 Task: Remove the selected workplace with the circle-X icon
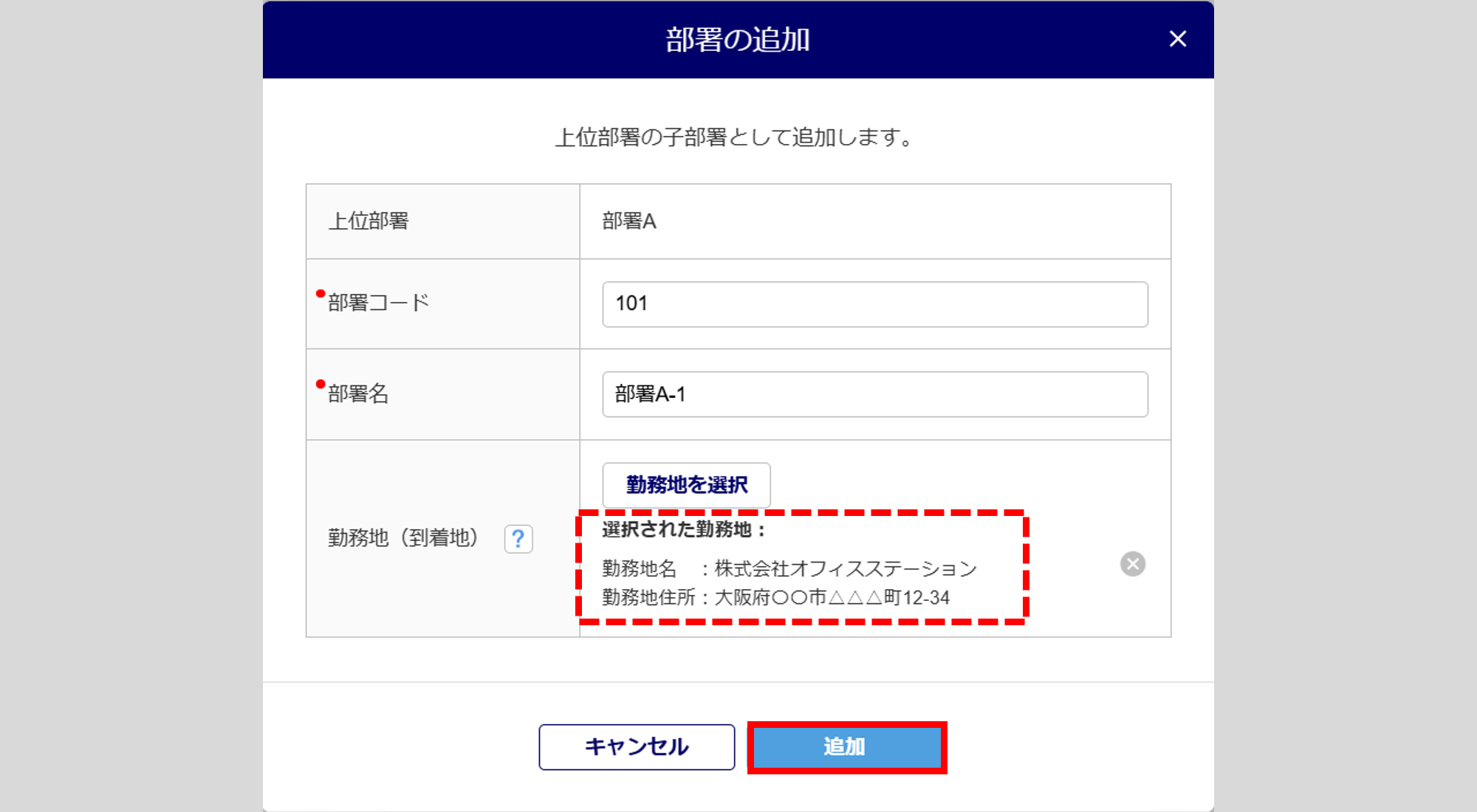coord(1132,564)
